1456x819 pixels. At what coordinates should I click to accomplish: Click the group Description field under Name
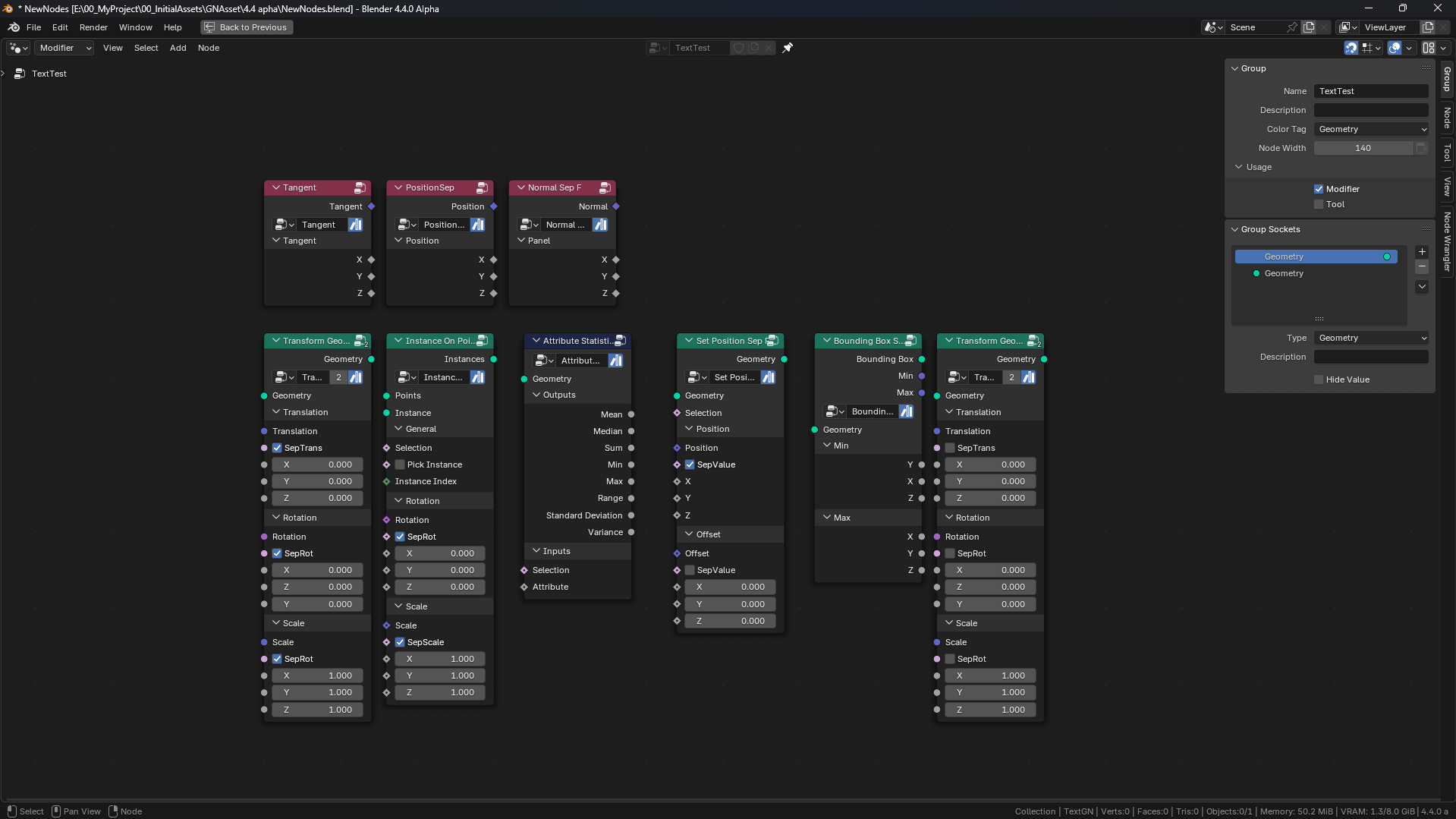(x=1372, y=110)
